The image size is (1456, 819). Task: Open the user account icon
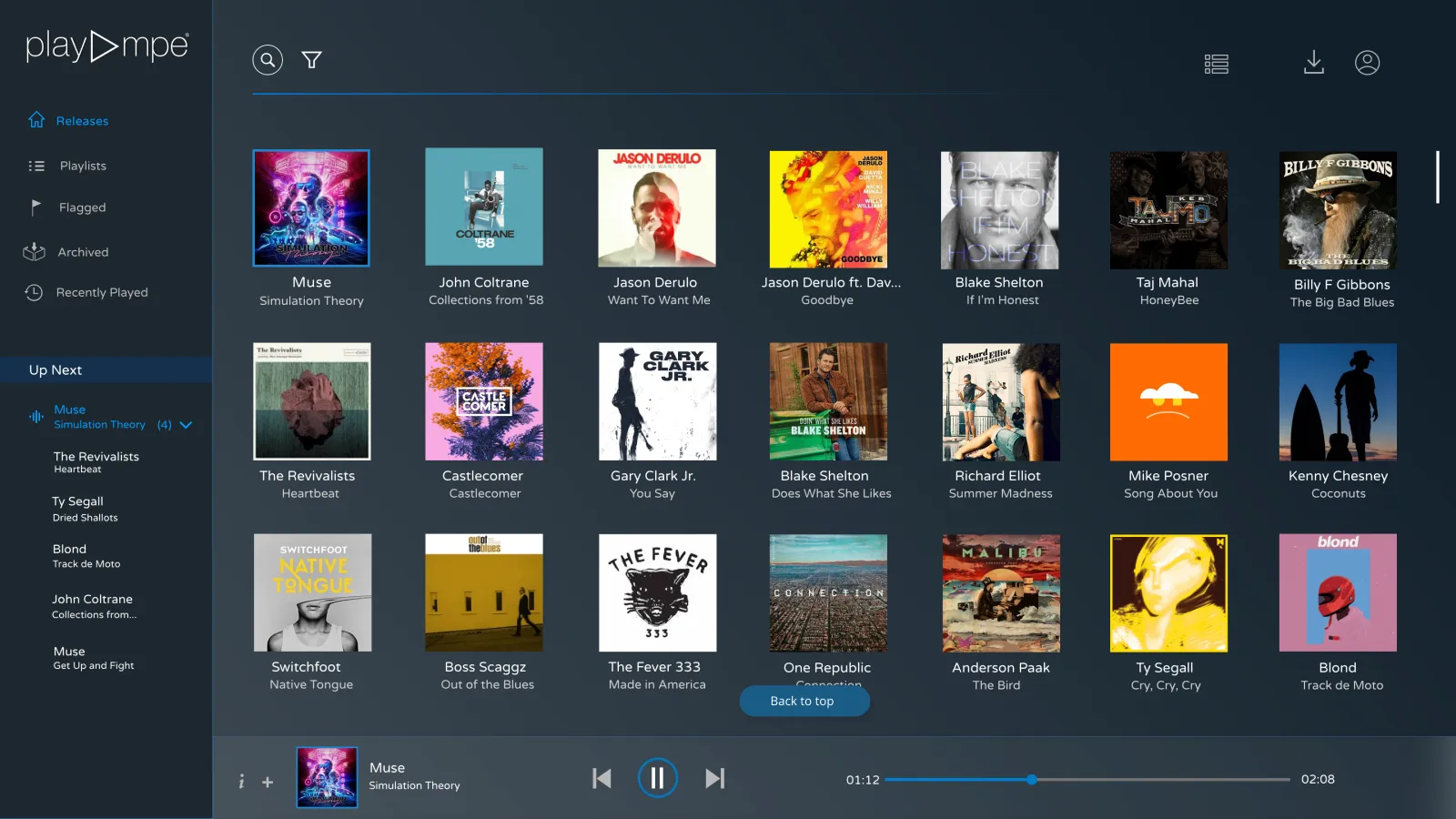coord(1368,63)
